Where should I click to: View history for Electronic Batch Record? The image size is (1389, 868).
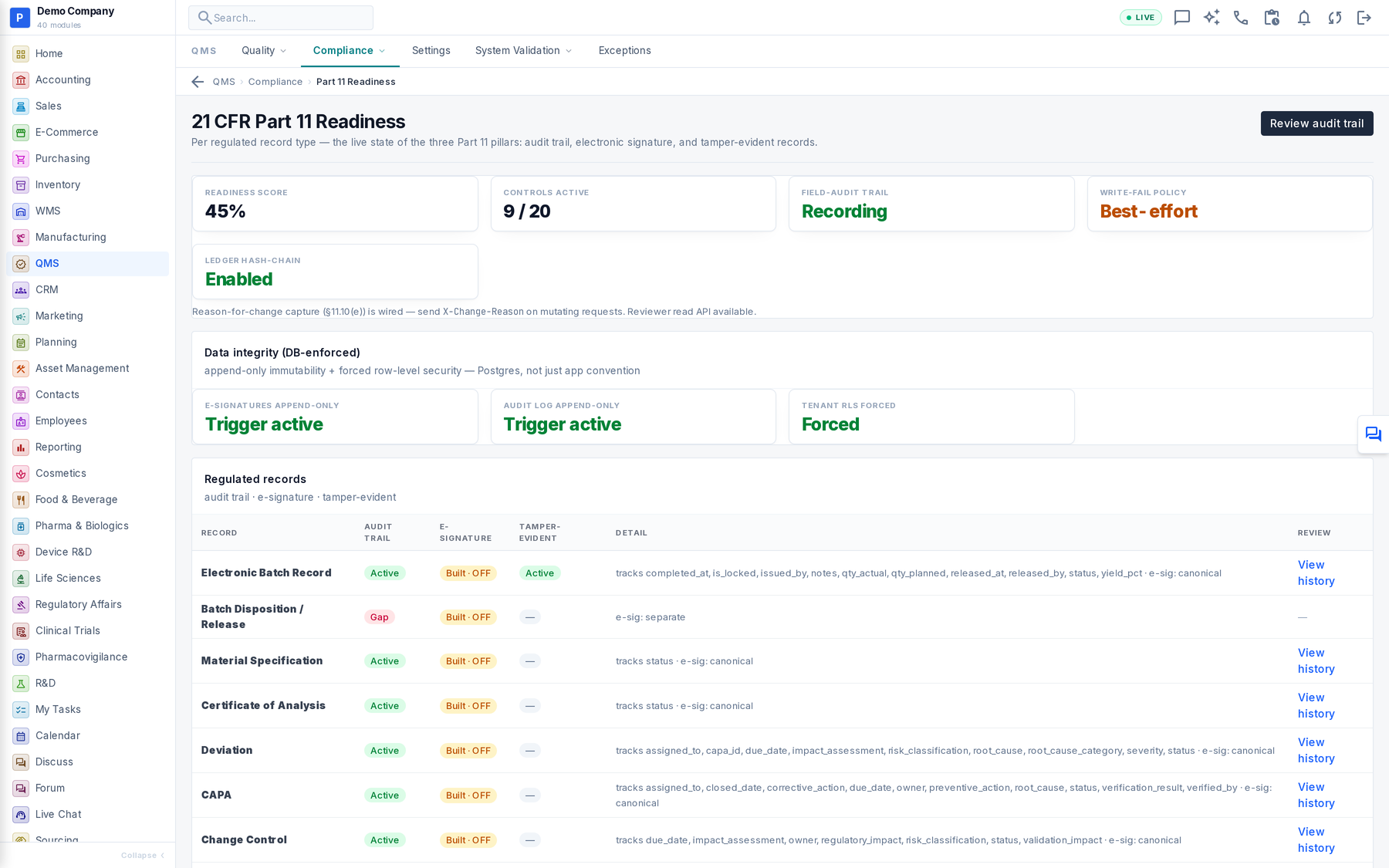click(1316, 573)
